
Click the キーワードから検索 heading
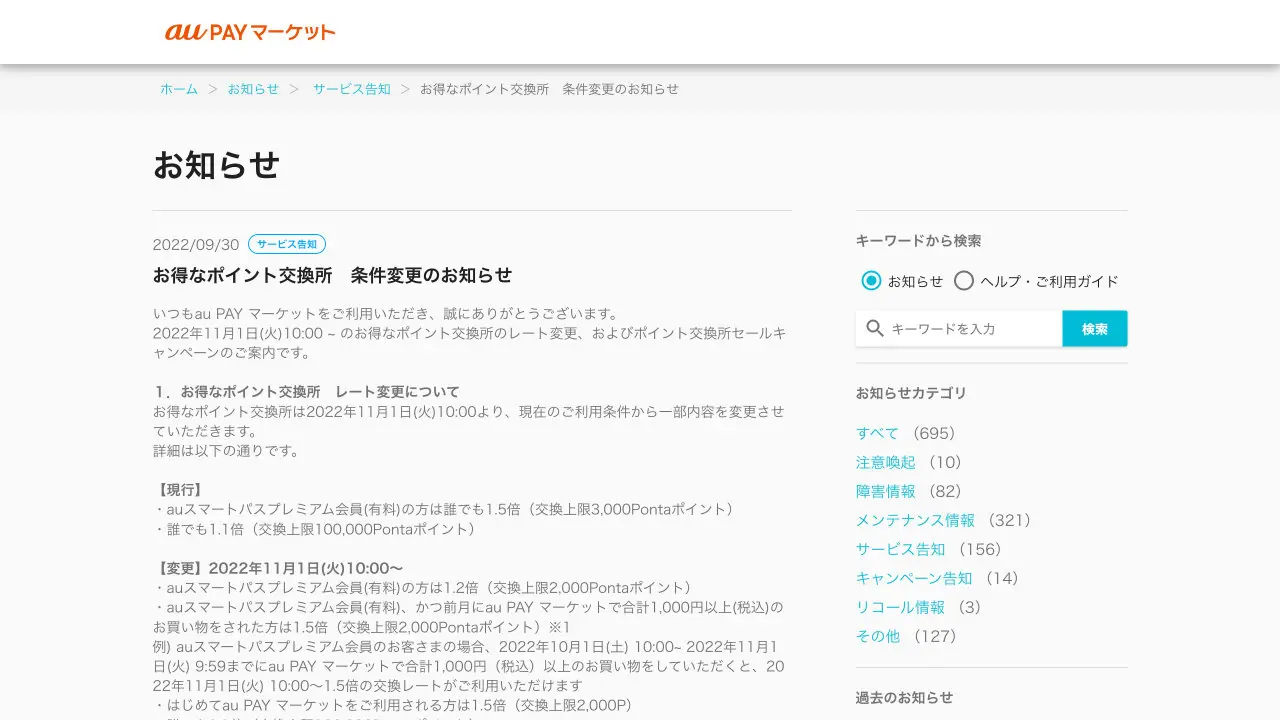[918, 241]
